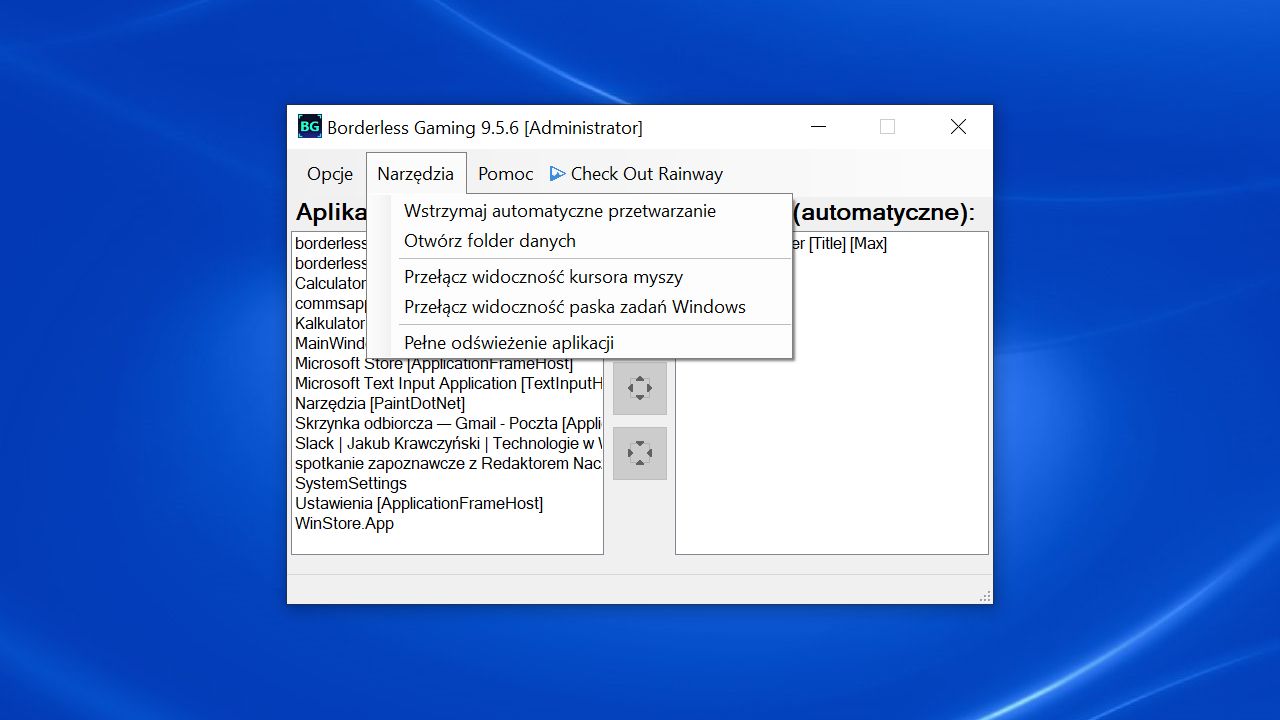
Task: Select SystemSettings in the applications list
Action: (447, 483)
